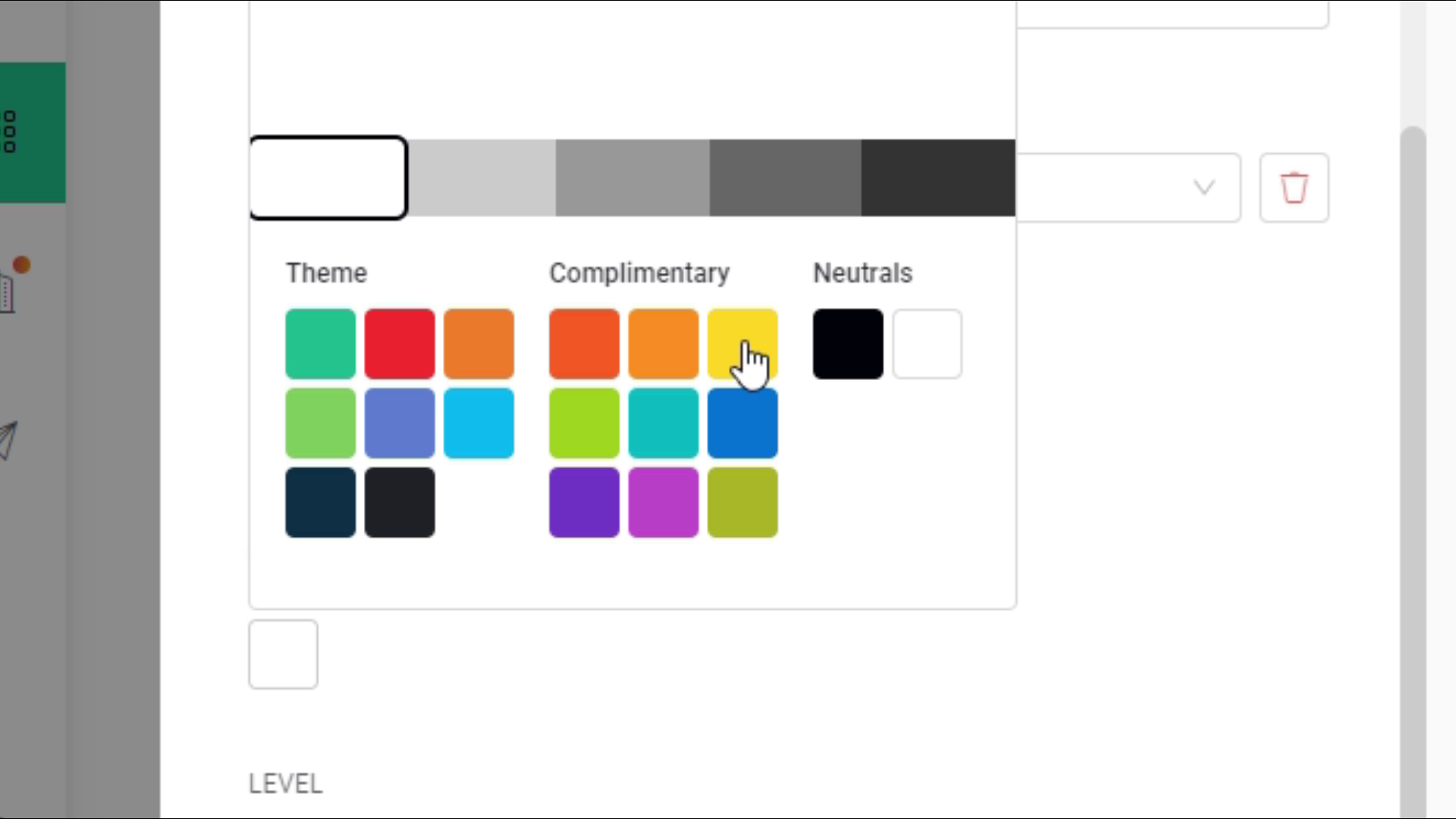This screenshot has width=1456, height=819.
Task: Click the color preview box below the picker
Action: 283,654
